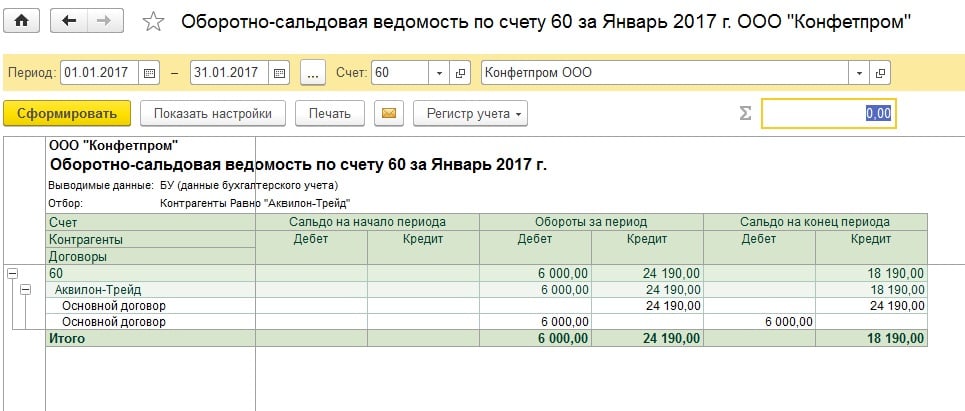Navigate back with left arrow button
Image resolution: width=965 pixels, height=411 pixels.
[x=69, y=21]
